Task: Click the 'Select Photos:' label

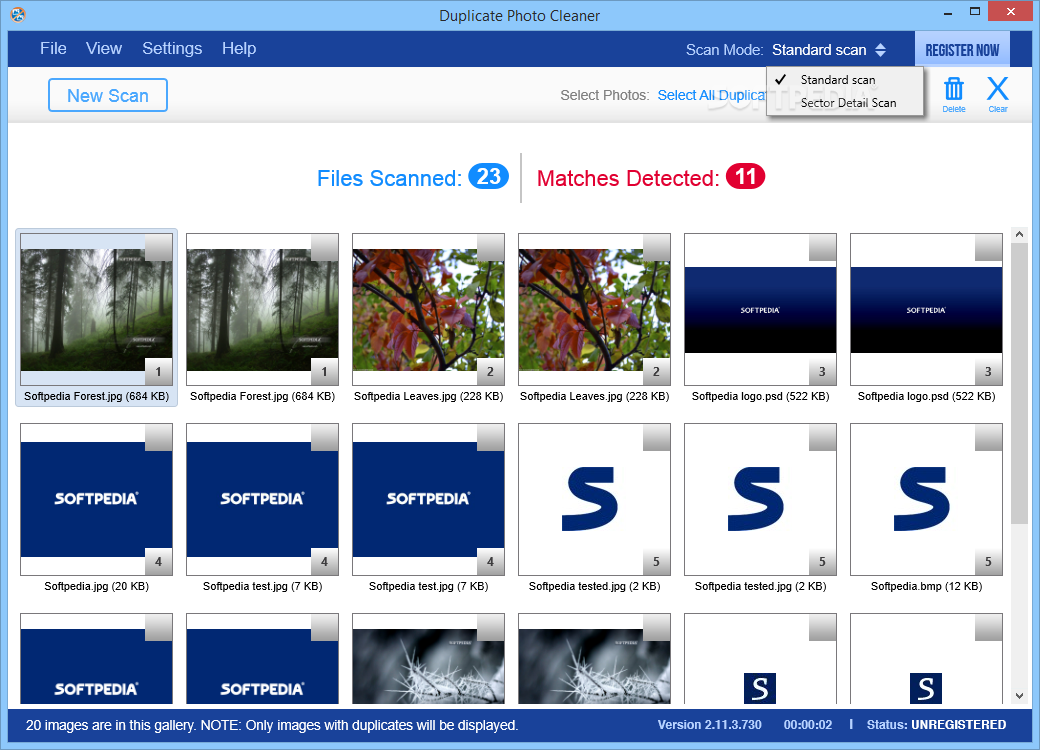Action: tap(604, 95)
